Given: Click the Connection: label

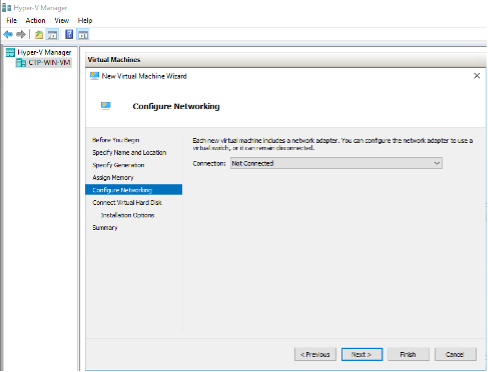Looking at the screenshot, I should point(209,163).
